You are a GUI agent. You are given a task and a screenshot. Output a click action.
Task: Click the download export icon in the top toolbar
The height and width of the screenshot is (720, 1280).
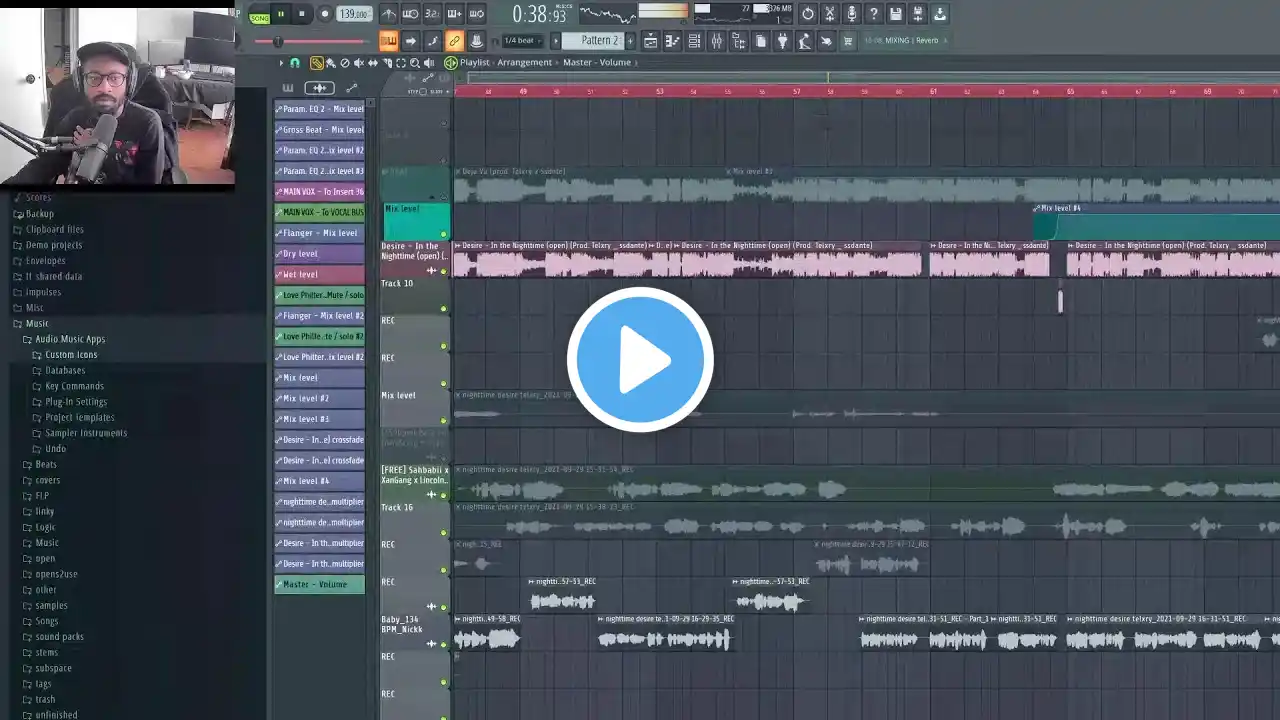pos(940,14)
